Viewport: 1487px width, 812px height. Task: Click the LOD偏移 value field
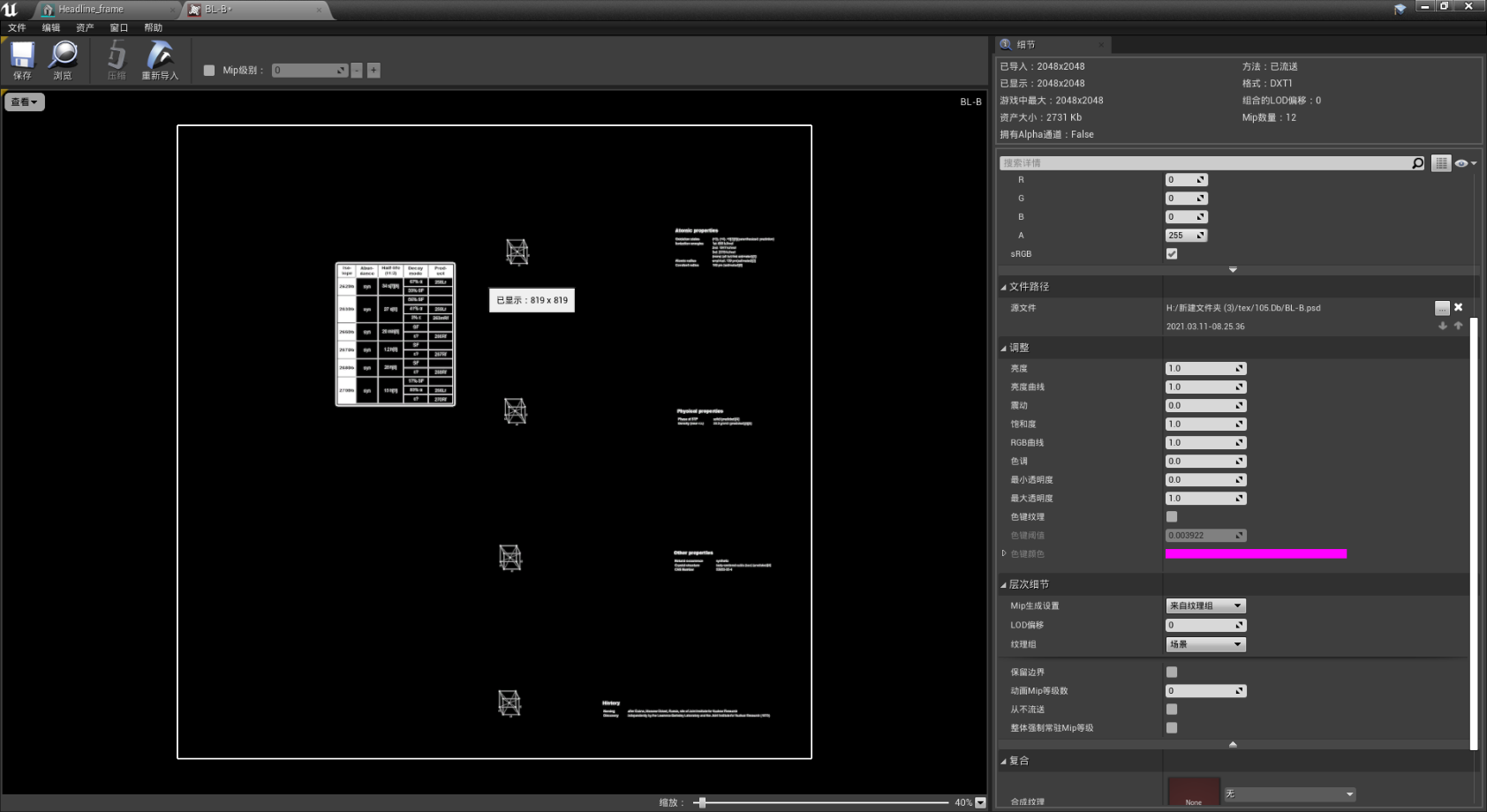click(x=1205, y=626)
